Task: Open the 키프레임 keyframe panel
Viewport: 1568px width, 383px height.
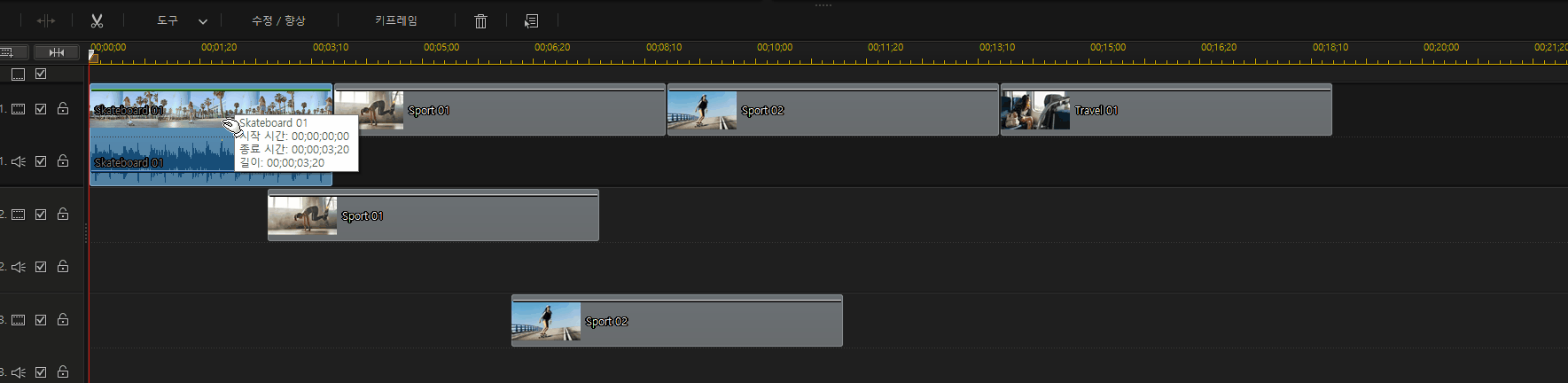Action: 395,20
